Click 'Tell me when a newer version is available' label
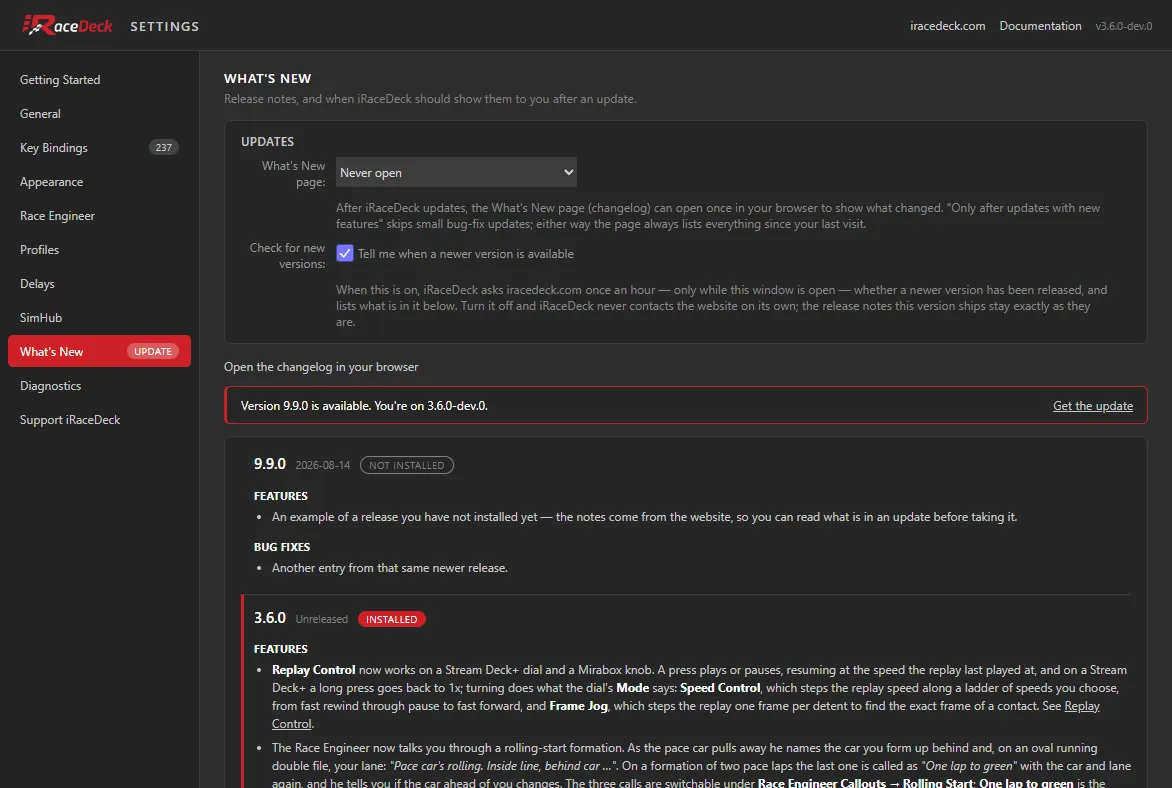This screenshot has height=788, width=1172. click(466, 254)
